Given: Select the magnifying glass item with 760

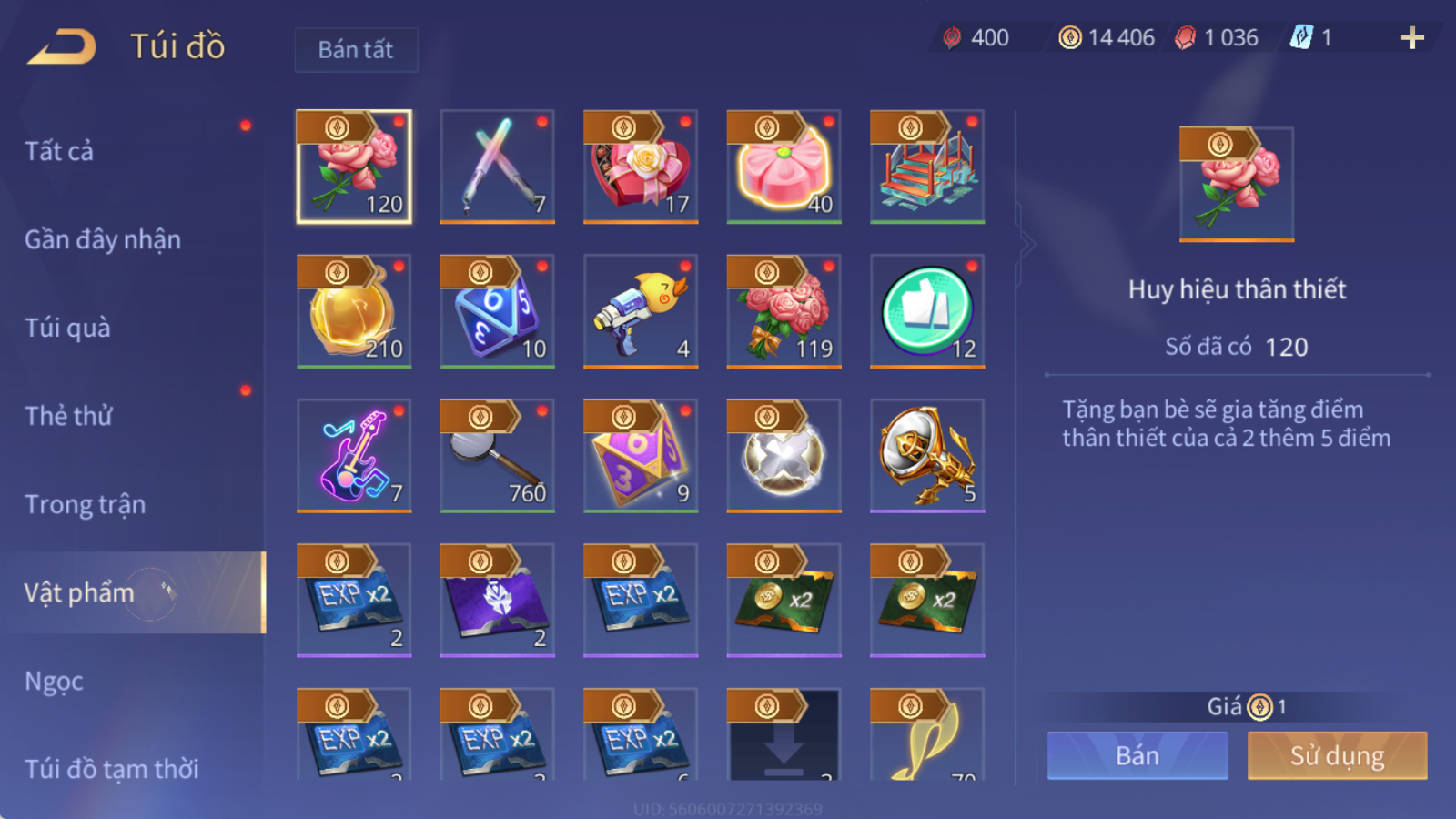Looking at the screenshot, I should pos(497,456).
